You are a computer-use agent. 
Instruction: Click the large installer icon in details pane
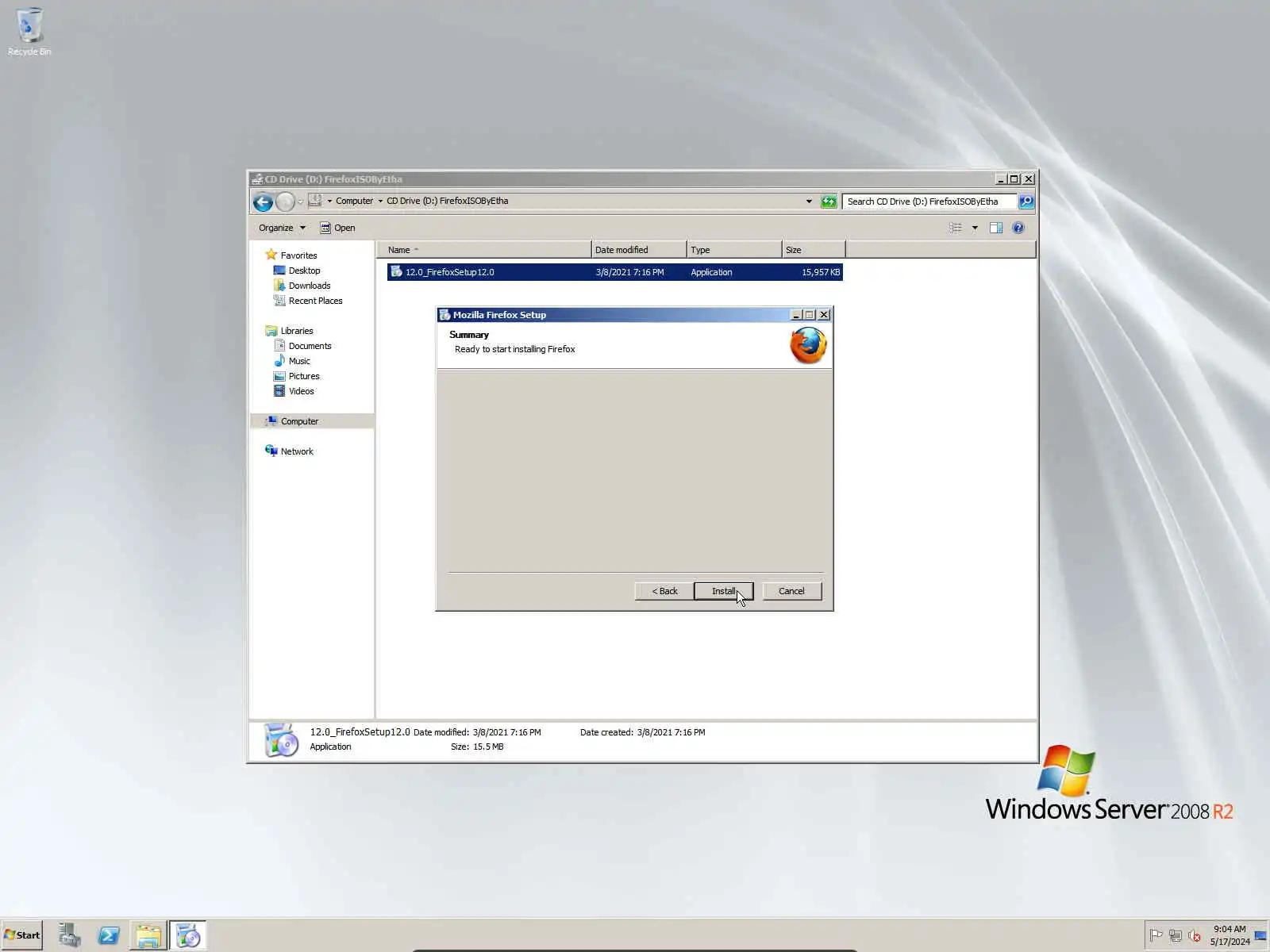281,740
